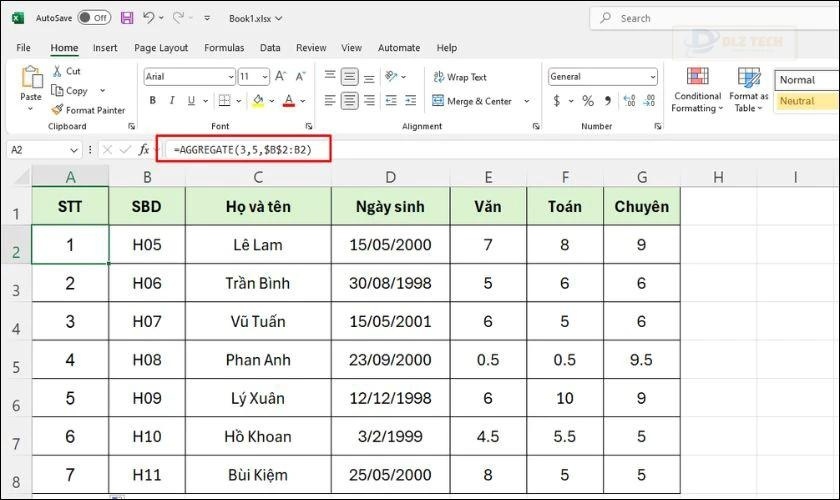Image resolution: width=840 pixels, height=500 pixels.
Task: Open the Book1.xlsx file name dropdown
Action: click(x=256, y=18)
